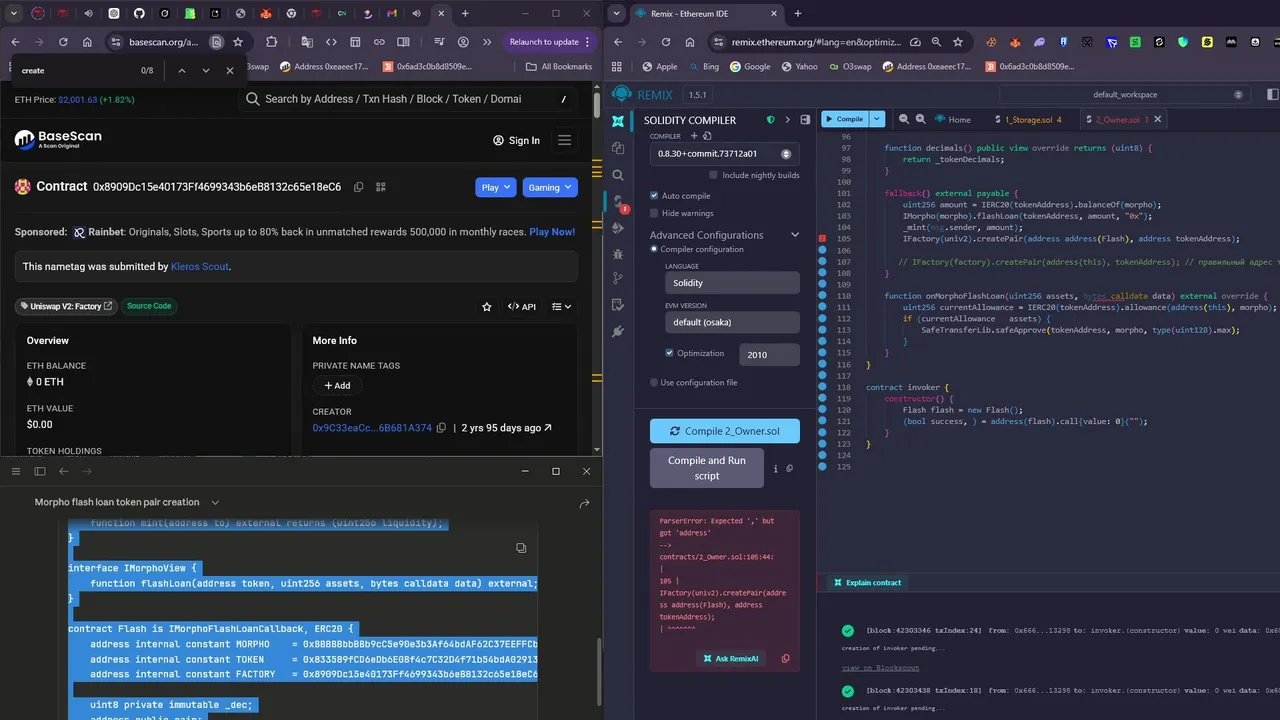The image size is (1280, 720).
Task: Open the default_workspace selector dropdown
Action: point(1124,94)
